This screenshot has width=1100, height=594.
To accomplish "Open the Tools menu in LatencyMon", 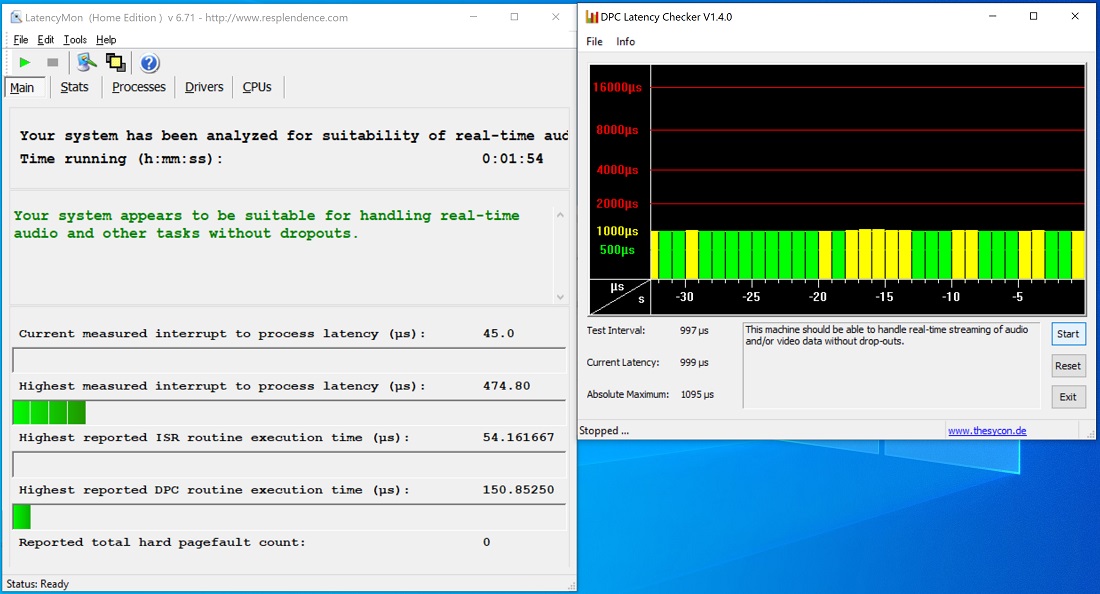I will [x=75, y=40].
